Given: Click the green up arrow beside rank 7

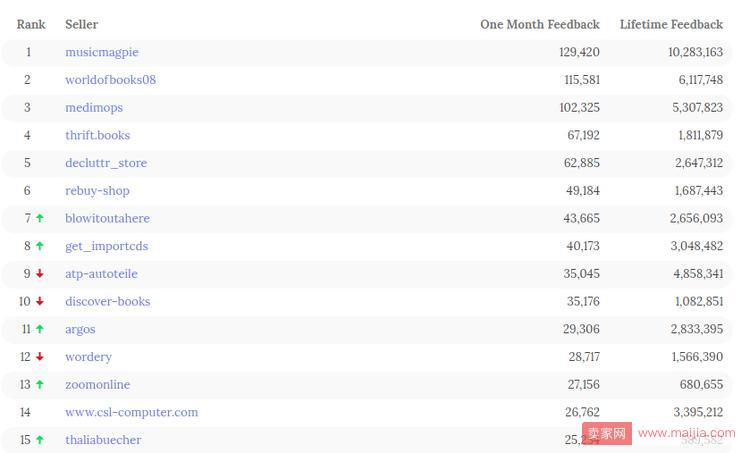Looking at the screenshot, I should (x=40, y=218).
